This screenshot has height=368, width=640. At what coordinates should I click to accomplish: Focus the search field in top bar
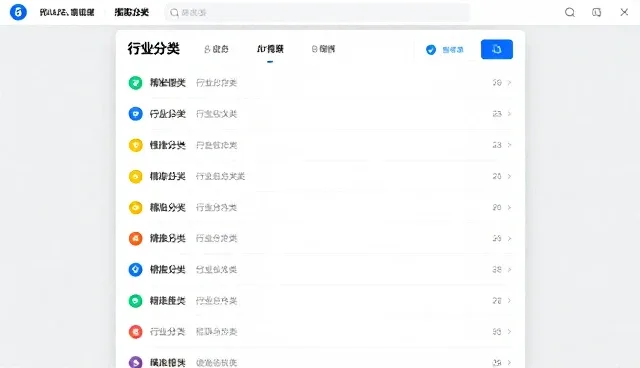pyautogui.click(x=317, y=13)
